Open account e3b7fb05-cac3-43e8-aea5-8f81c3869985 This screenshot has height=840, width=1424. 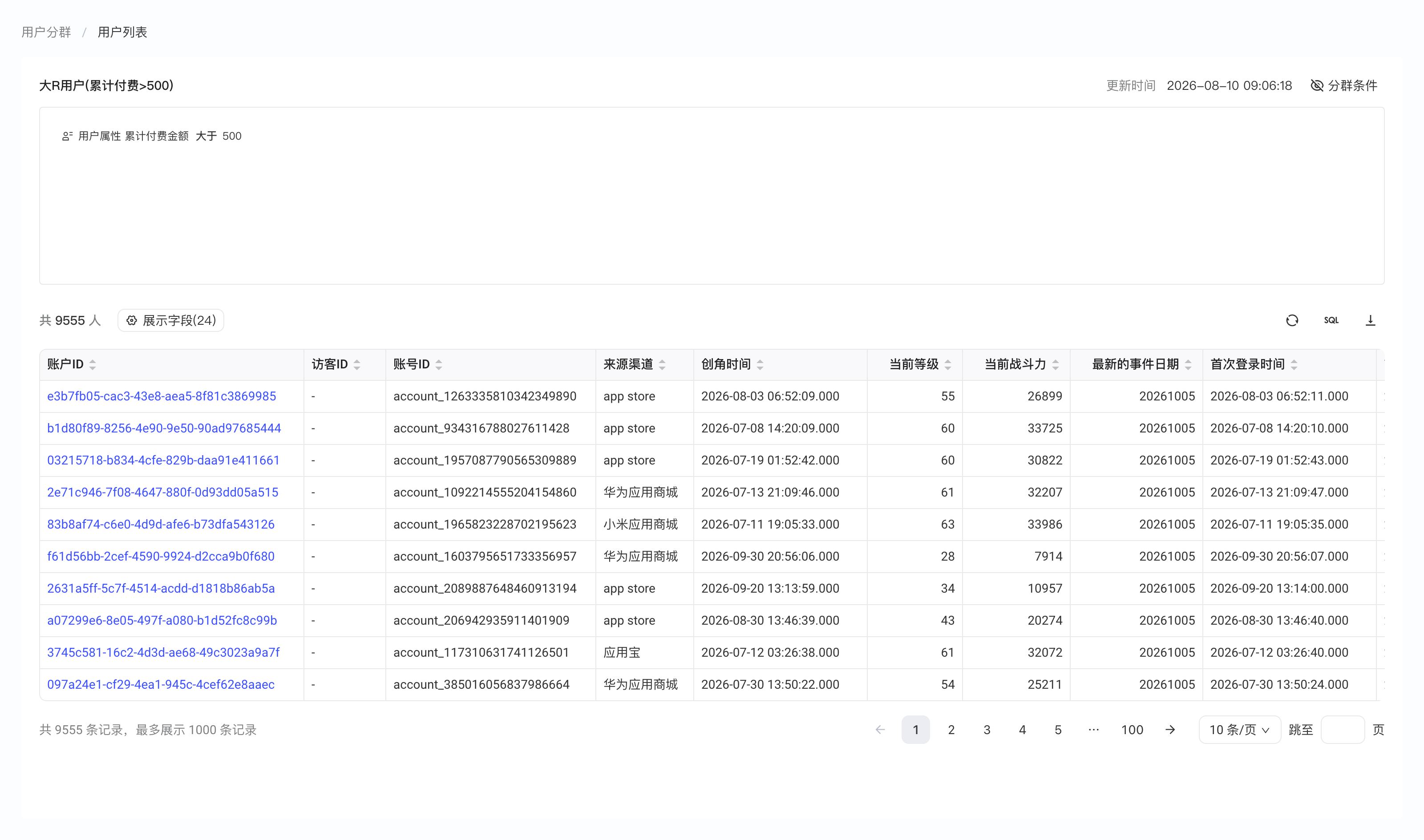point(161,396)
